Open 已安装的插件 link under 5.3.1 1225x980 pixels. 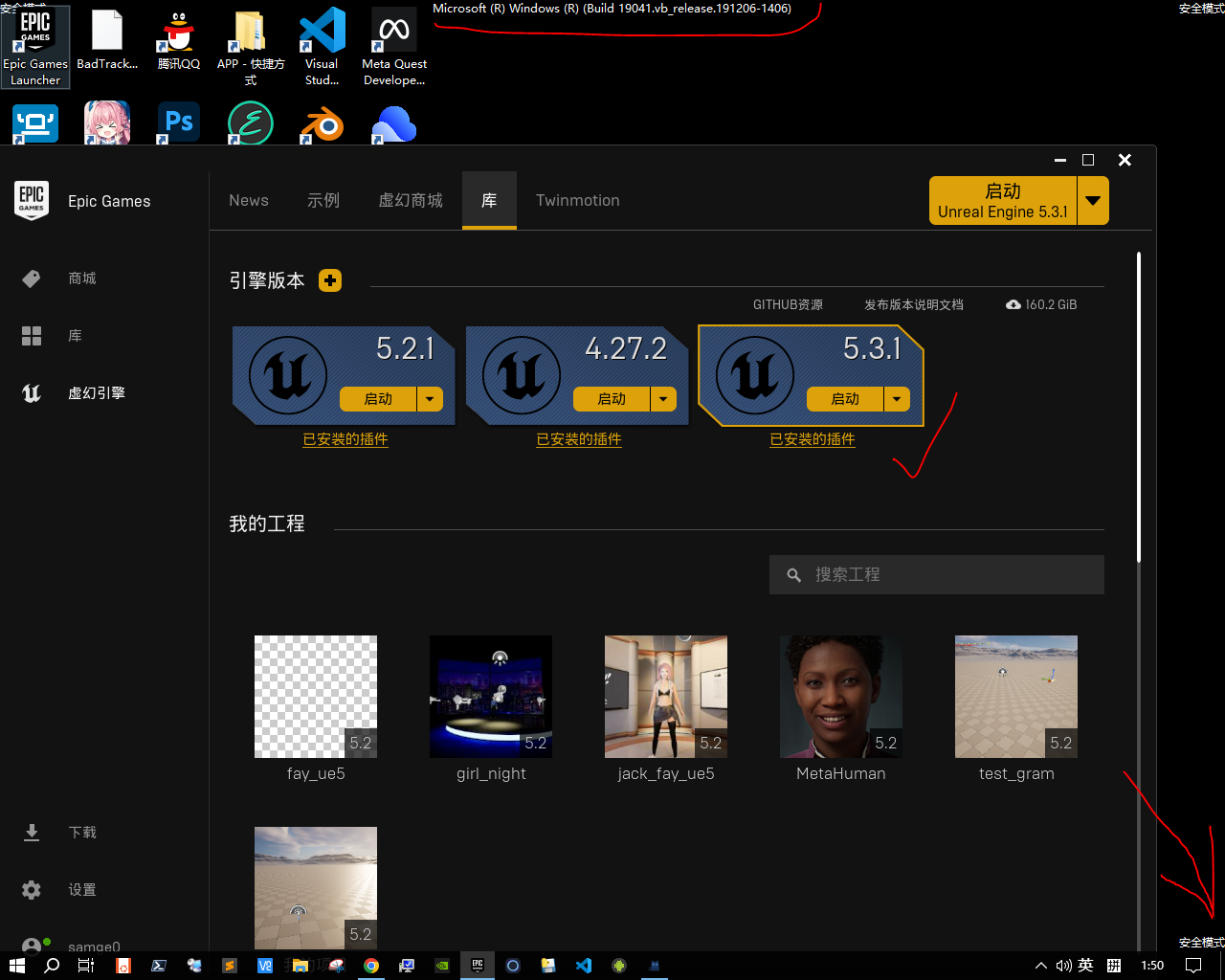tap(813, 439)
